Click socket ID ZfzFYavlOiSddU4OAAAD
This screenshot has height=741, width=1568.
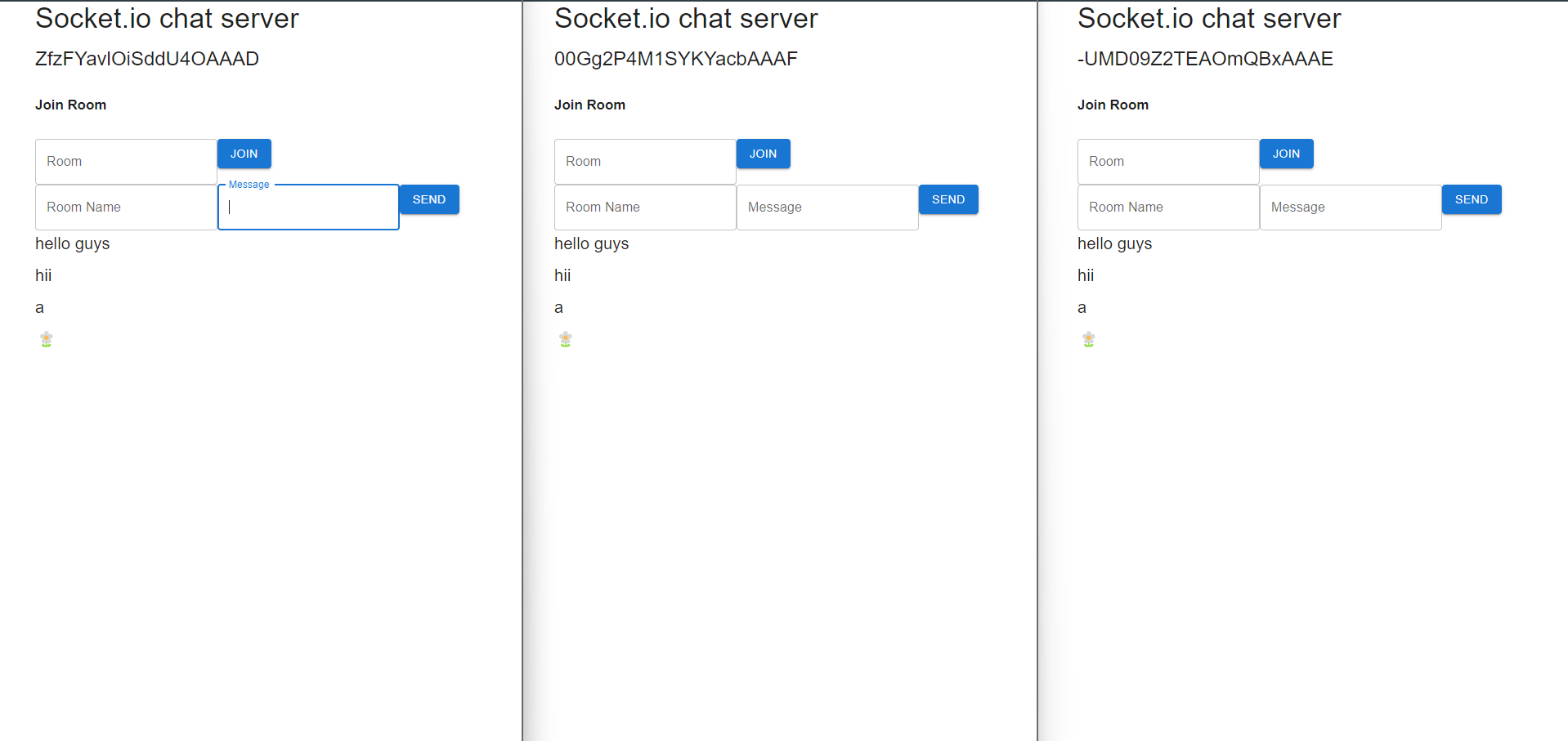click(x=147, y=59)
